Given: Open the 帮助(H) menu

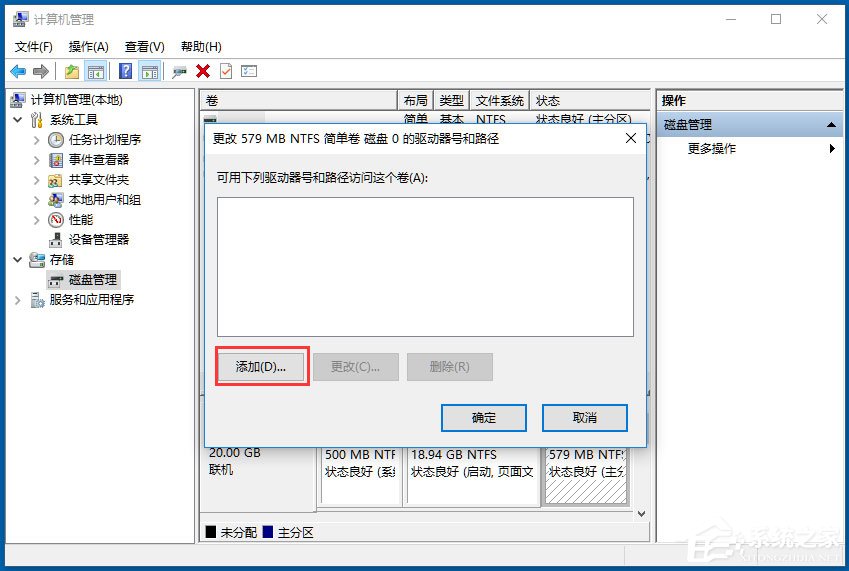Looking at the screenshot, I should pos(201,47).
